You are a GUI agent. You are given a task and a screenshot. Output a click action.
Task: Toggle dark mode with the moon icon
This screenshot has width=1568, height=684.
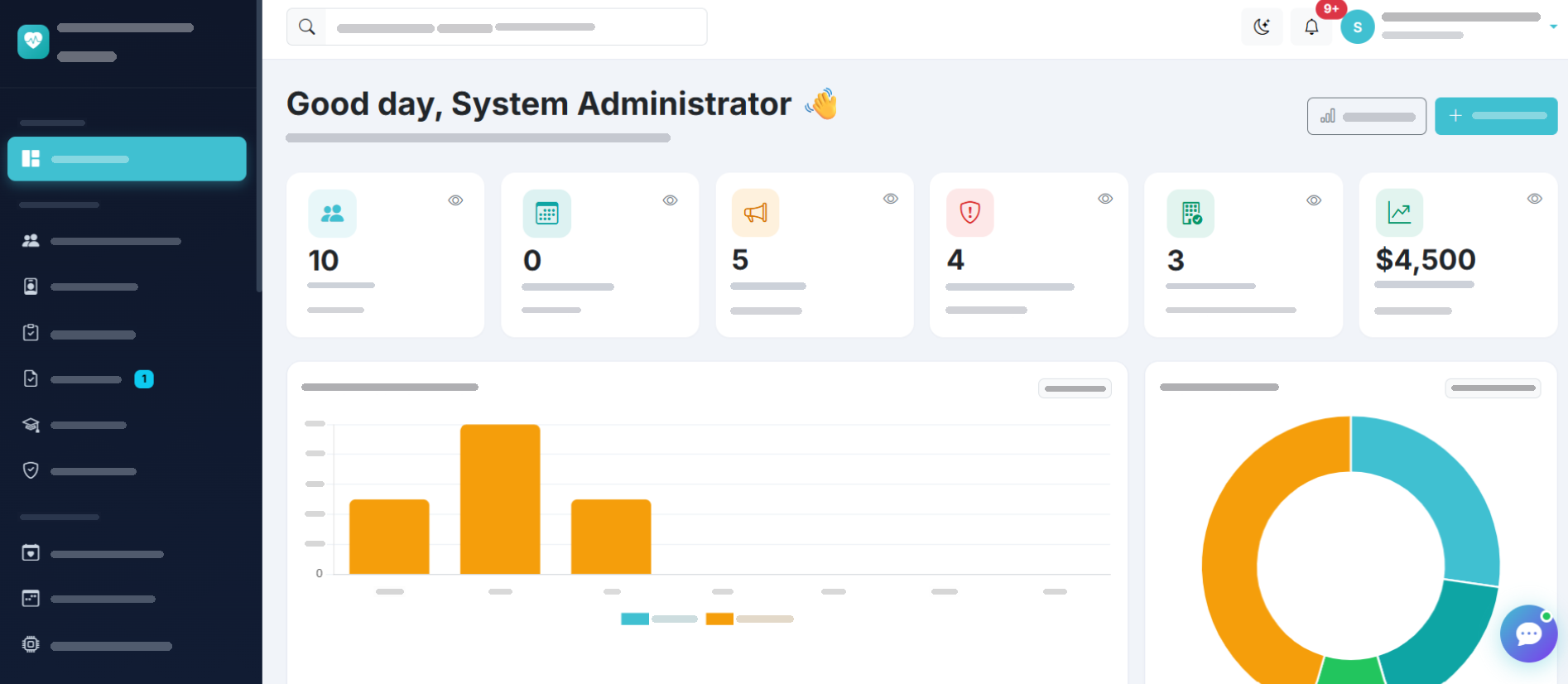[x=1262, y=27]
